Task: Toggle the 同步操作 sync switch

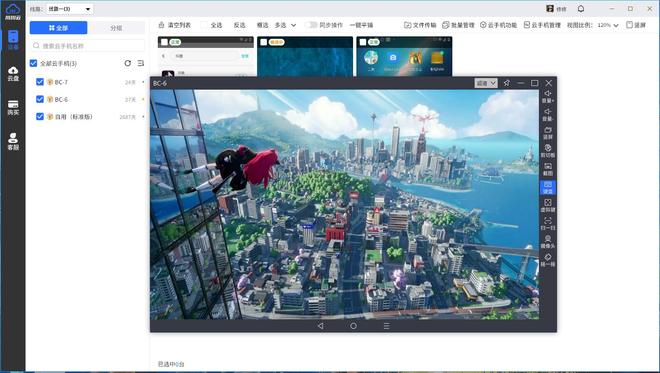Action: click(311, 25)
